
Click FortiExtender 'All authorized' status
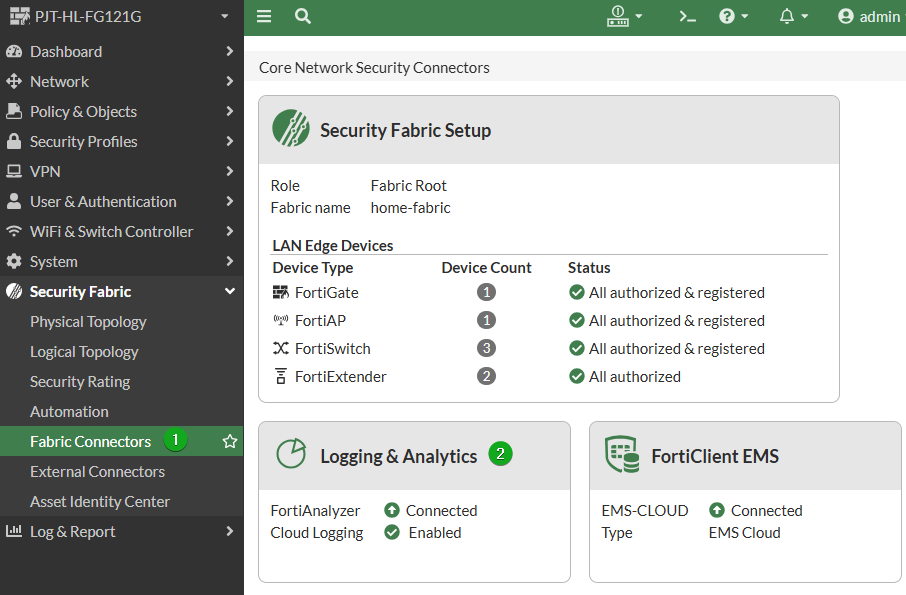(625, 377)
